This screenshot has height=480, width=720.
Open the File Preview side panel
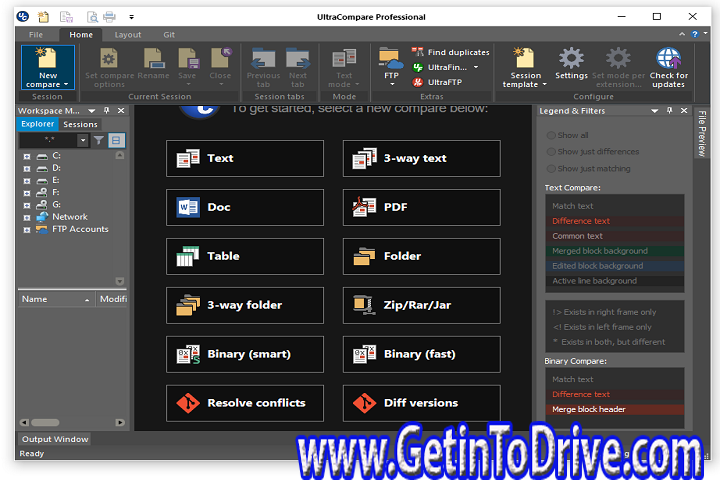(701, 134)
